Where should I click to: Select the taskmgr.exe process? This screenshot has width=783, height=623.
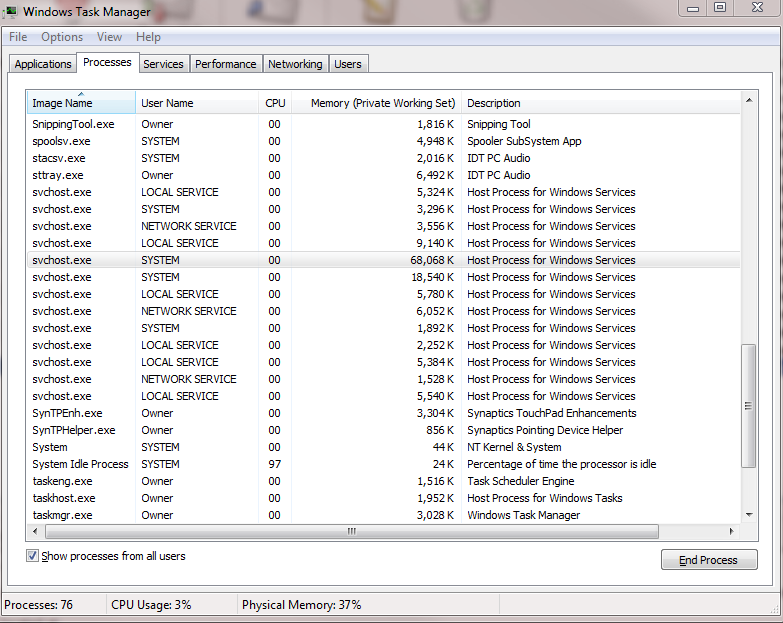point(384,515)
